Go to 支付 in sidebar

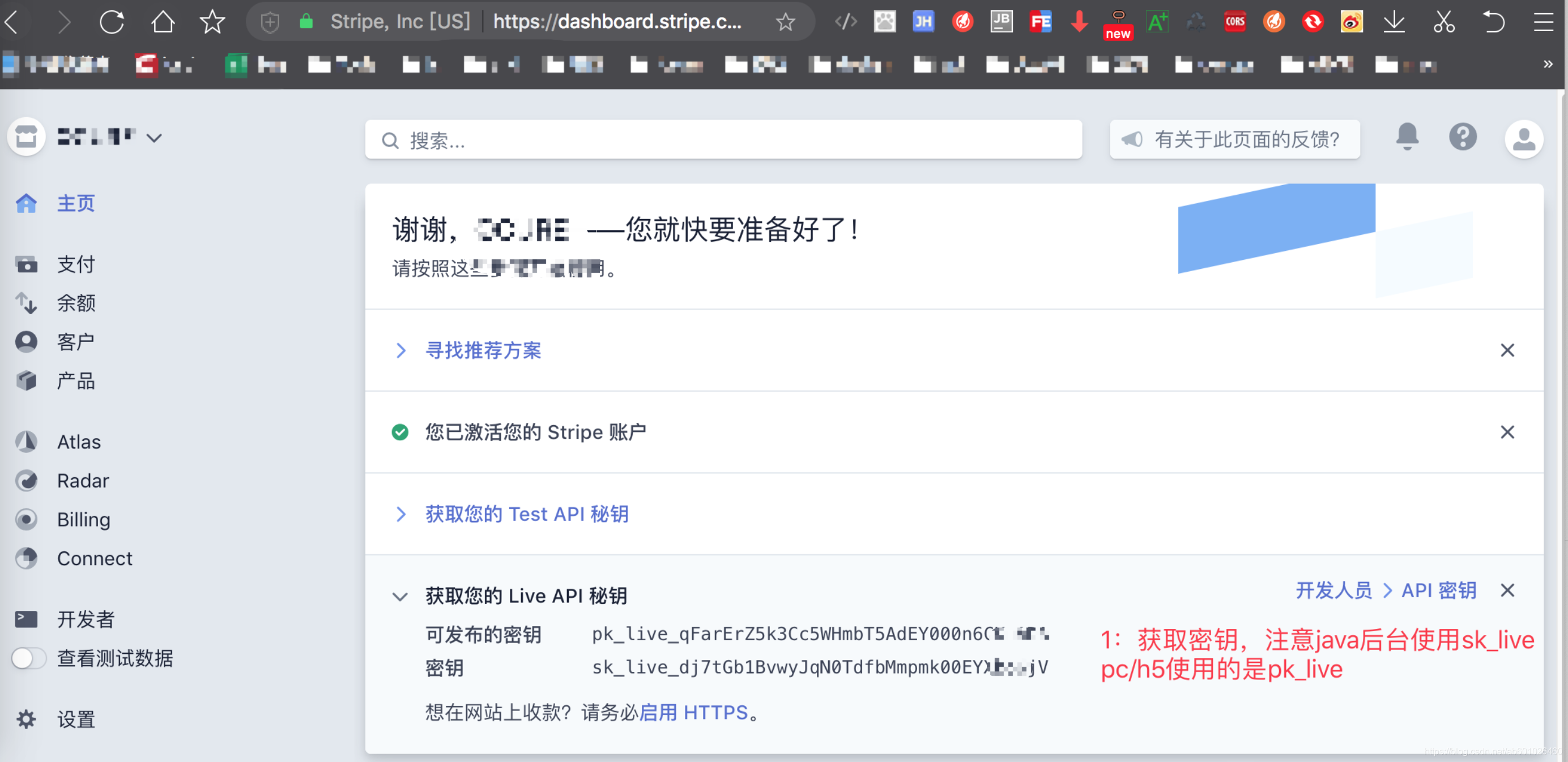(x=75, y=264)
